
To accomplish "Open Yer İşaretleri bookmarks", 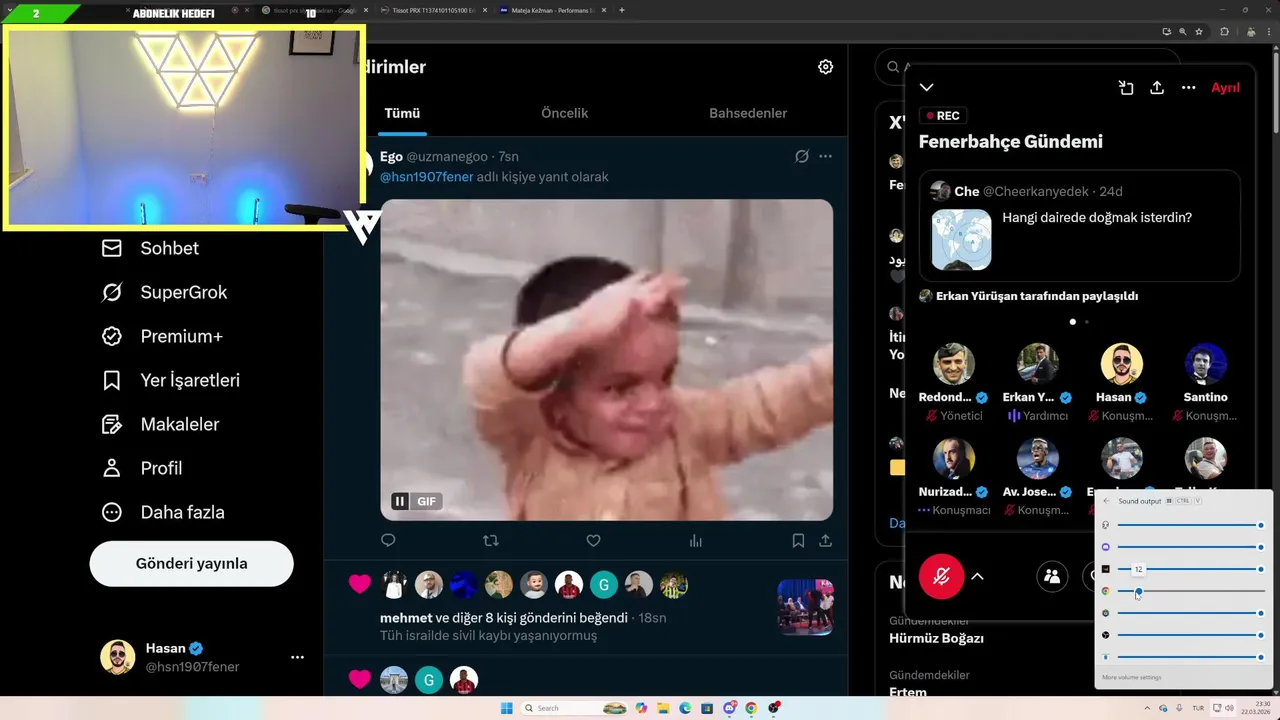I will (x=170, y=380).
